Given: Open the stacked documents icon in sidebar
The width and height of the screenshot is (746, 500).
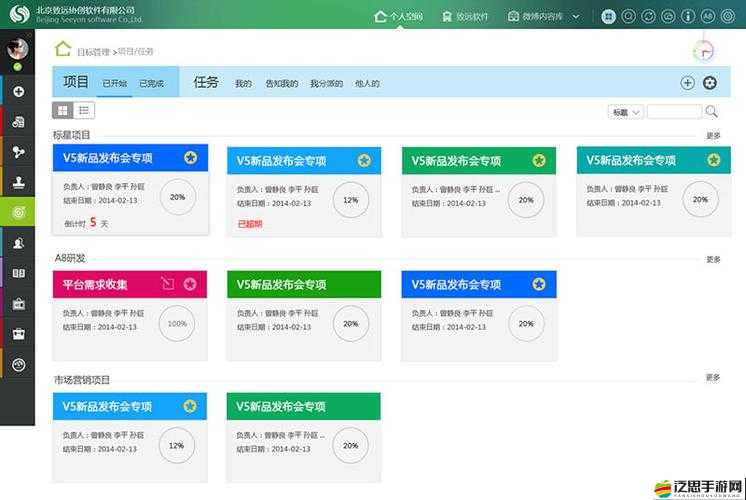Looking at the screenshot, I should (x=19, y=122).
